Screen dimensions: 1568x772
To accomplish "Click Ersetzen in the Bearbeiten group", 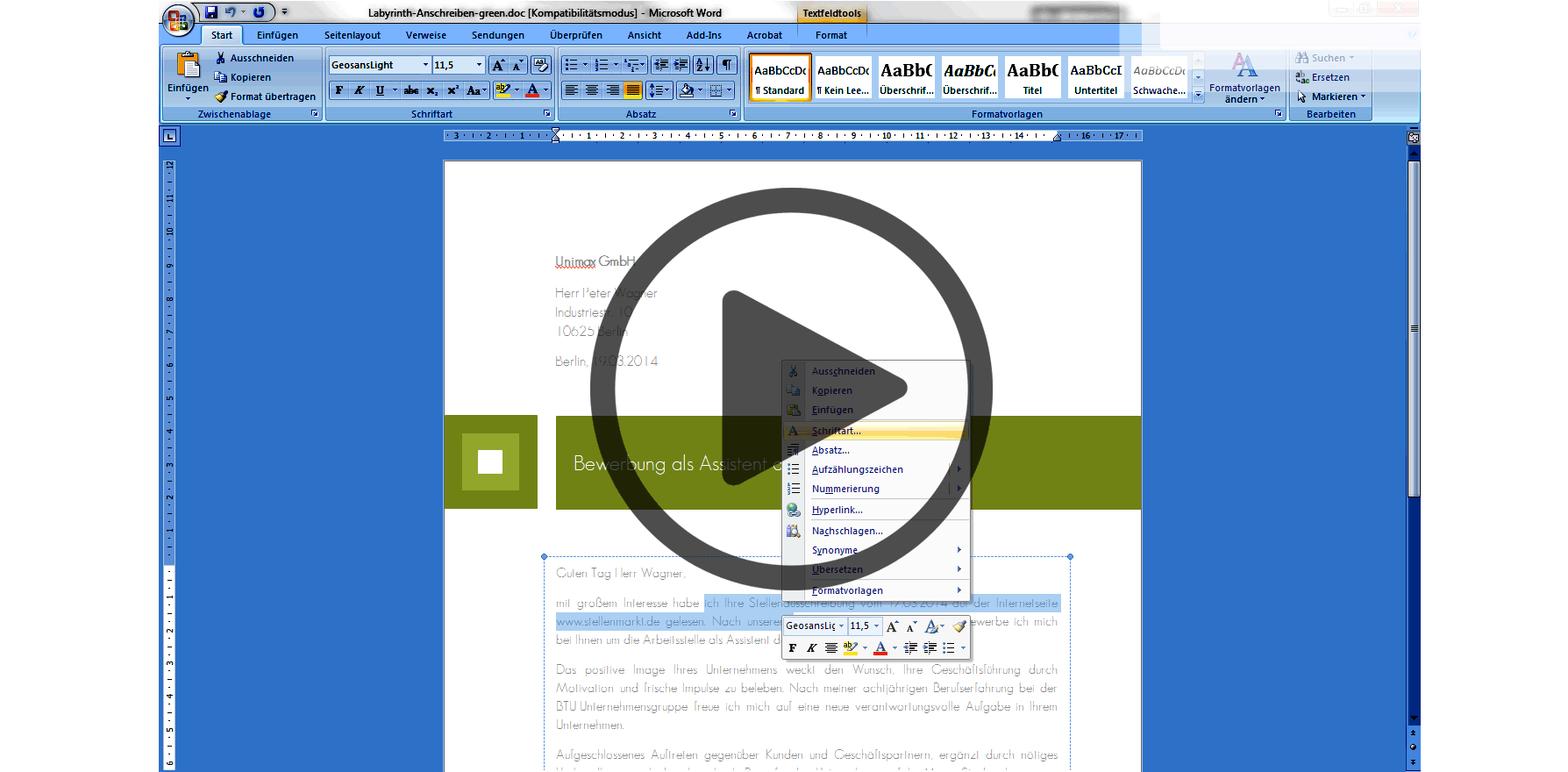I will pos(1329,77).
